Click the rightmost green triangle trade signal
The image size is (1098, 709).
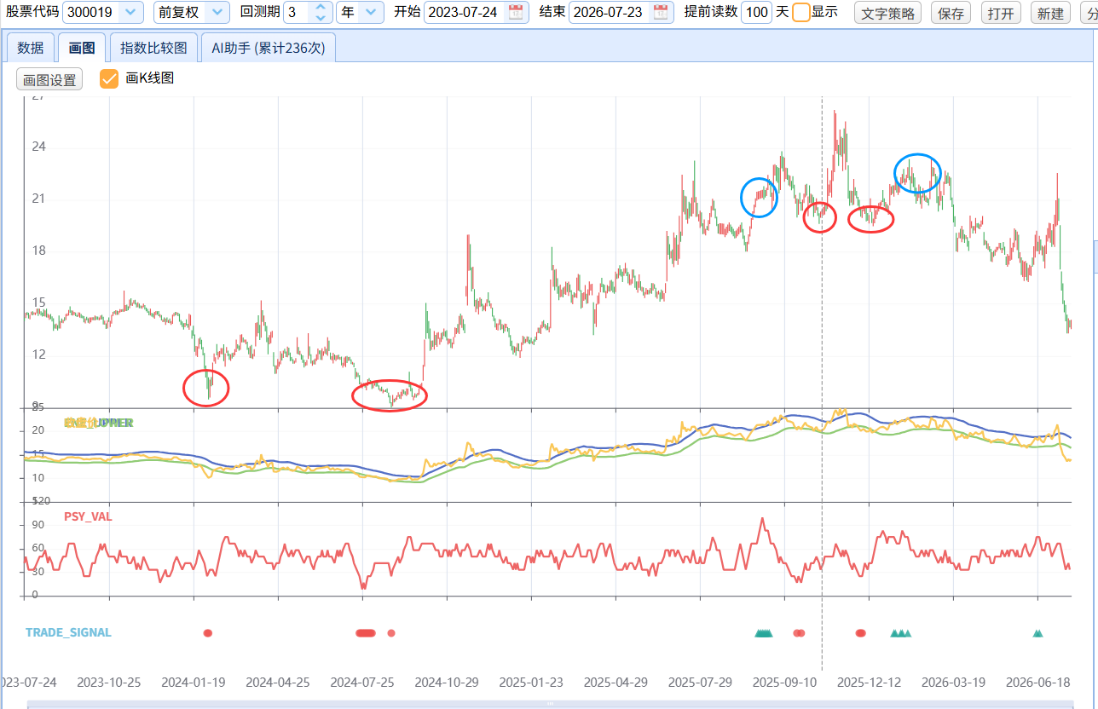(1038, 633)
